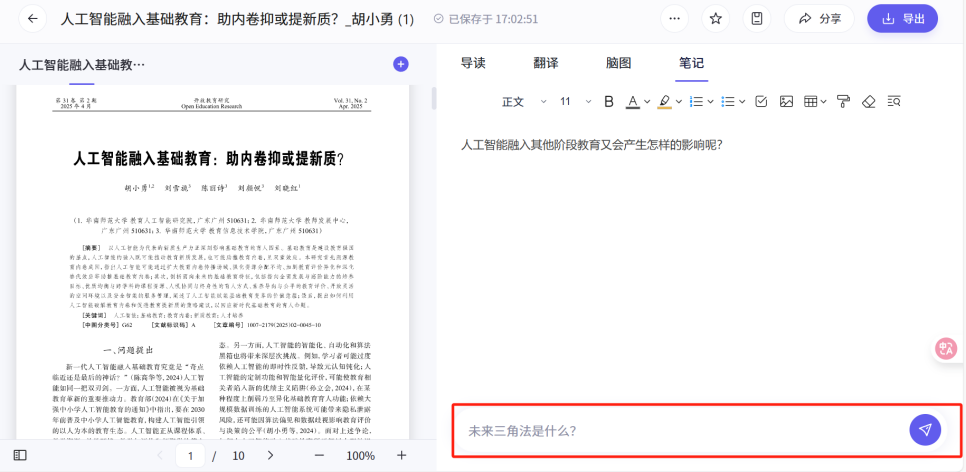This screenshot has height=472, width=966.
Task: Select the format painter tool
Action: point(843,102)
